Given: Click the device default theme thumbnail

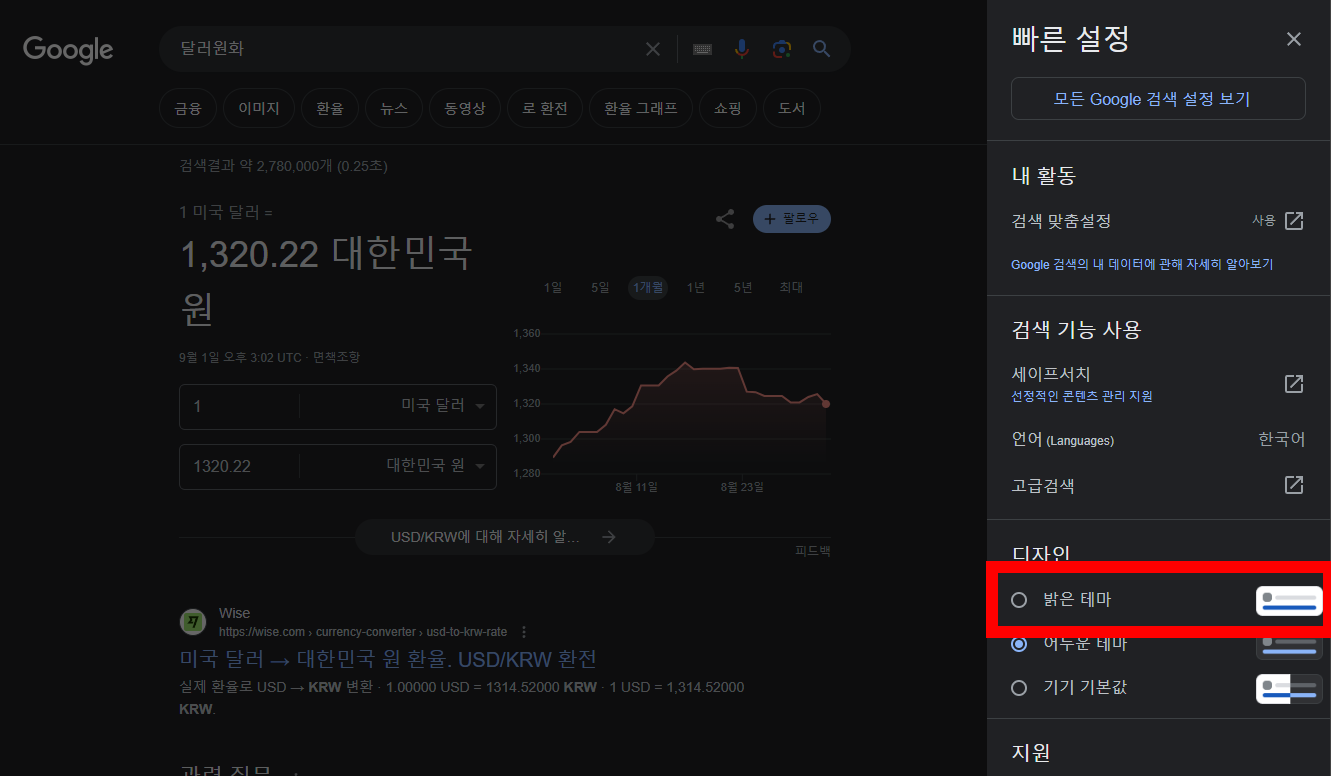Looking at the screenshot, I should [1289, 689].
